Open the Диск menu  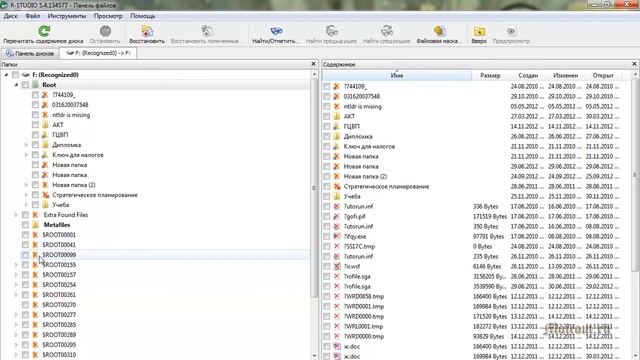point(11,16)
